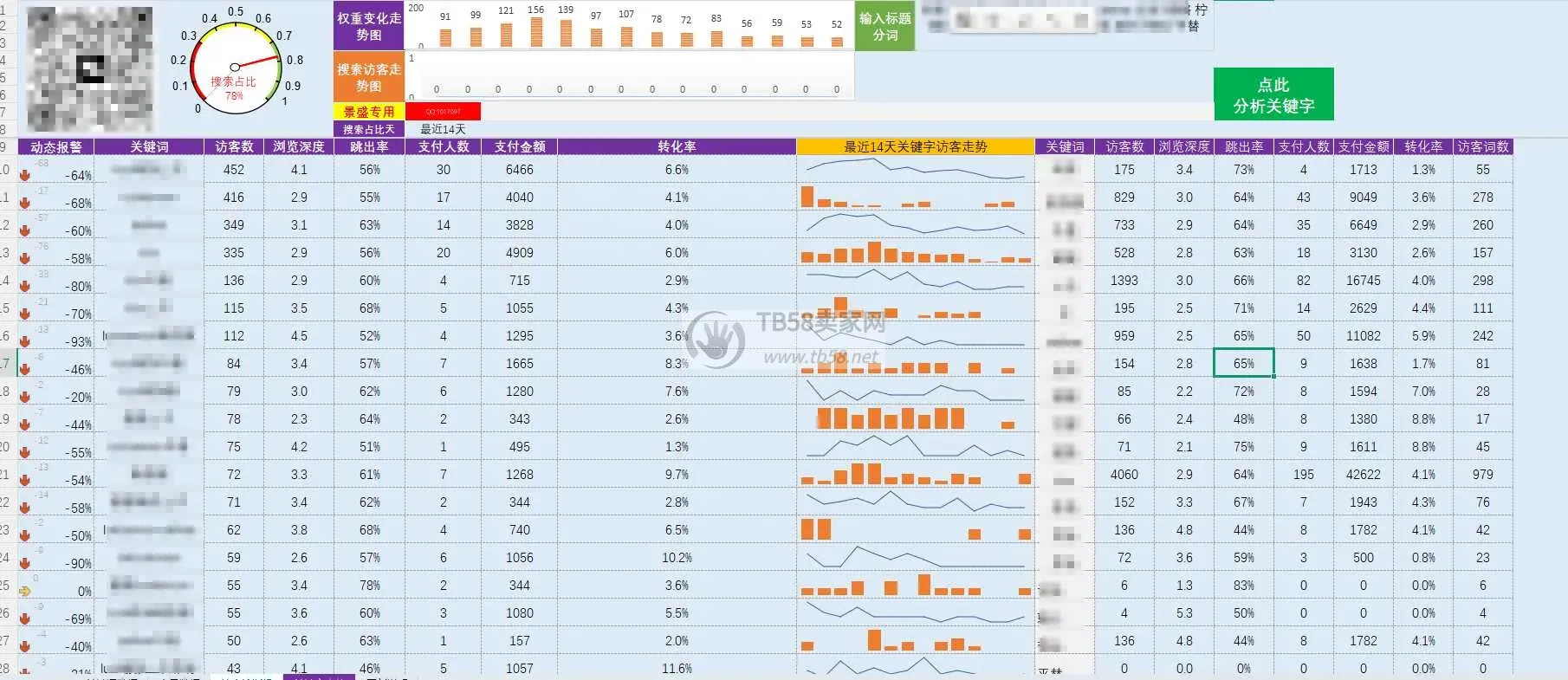1568x680 pixels.
Task: Click the 输入标题分词 green button
Action: pos(884,26)
